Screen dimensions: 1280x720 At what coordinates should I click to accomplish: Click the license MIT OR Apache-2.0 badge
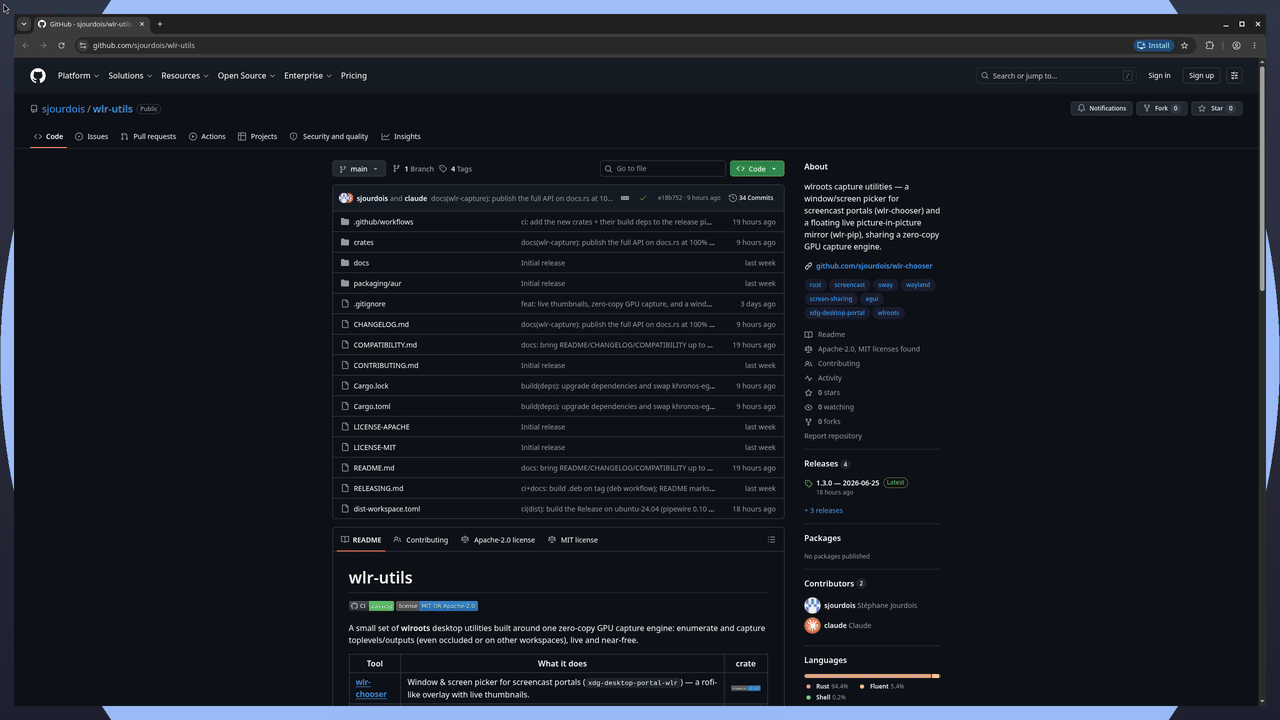coord(437,606)
